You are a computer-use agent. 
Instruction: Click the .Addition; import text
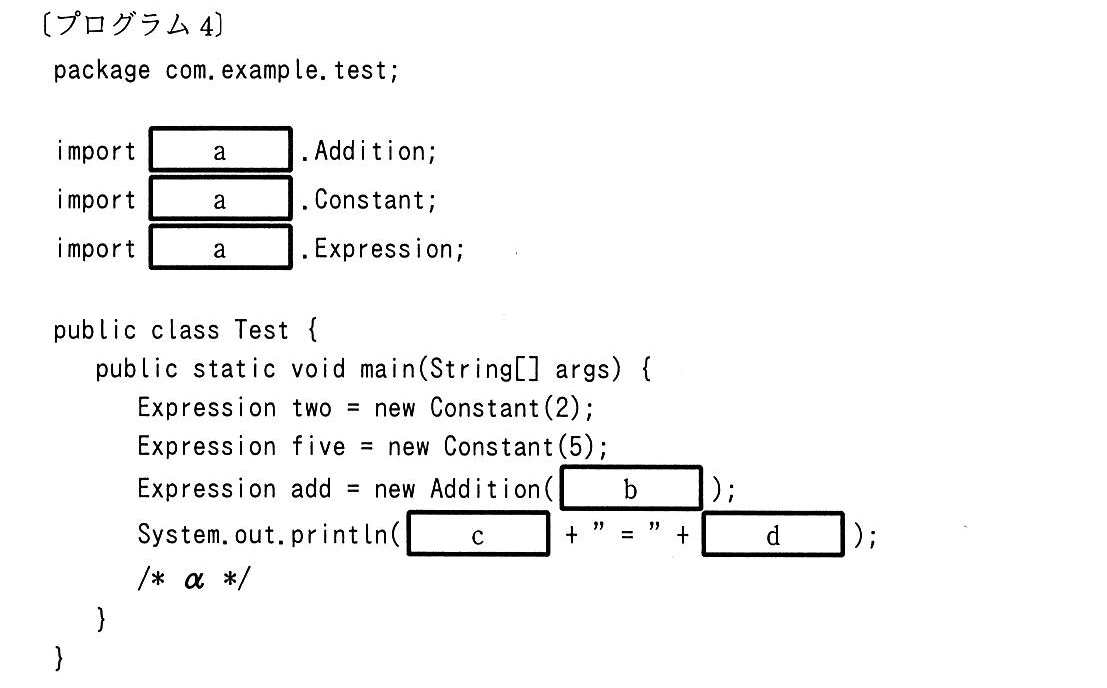point(369,151)
